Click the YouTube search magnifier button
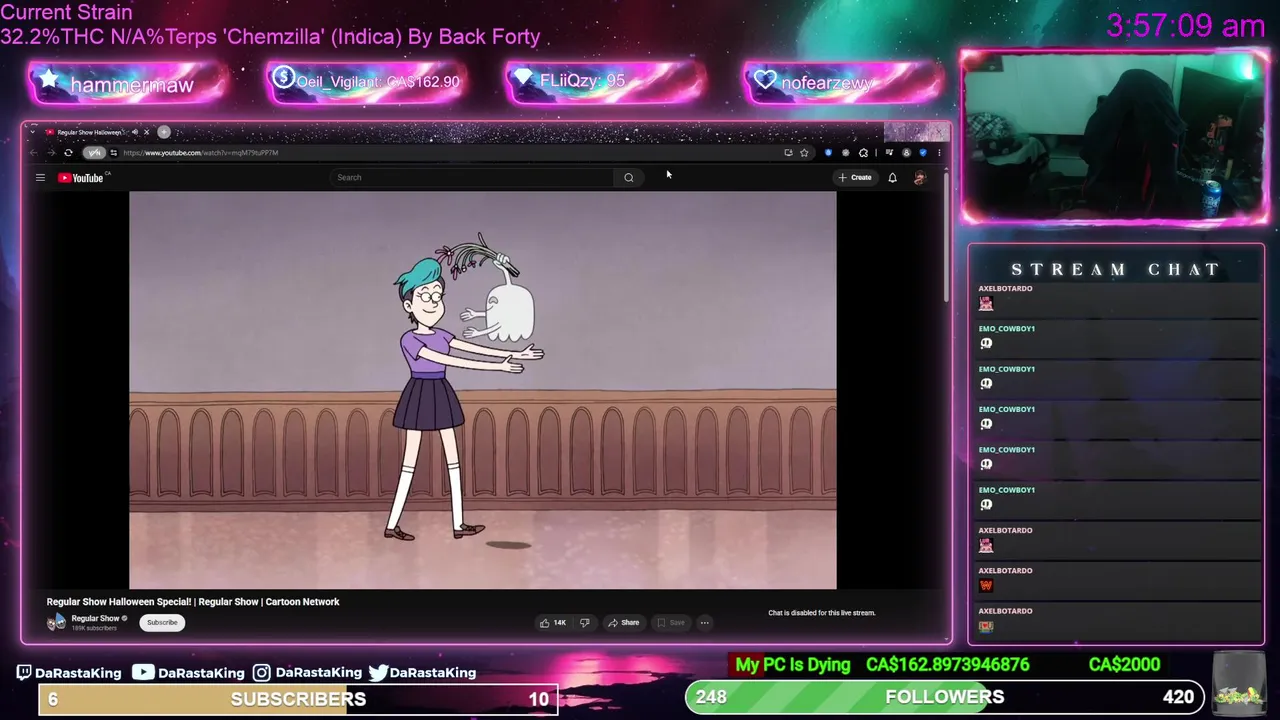Image resolution: width=1280 pixels, height=720 pixels. pos(629,178)
